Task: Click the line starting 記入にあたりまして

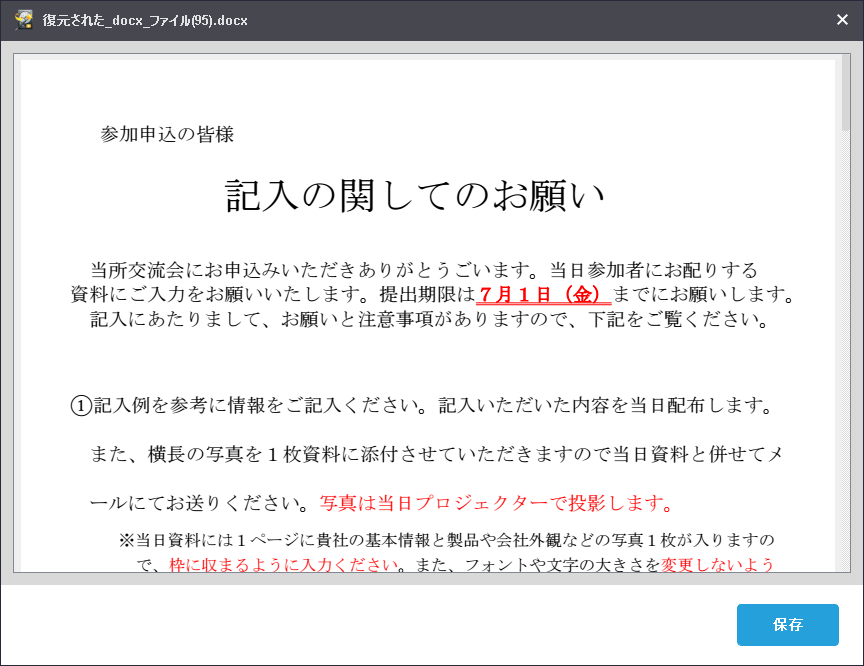Action: coord(429,320)
